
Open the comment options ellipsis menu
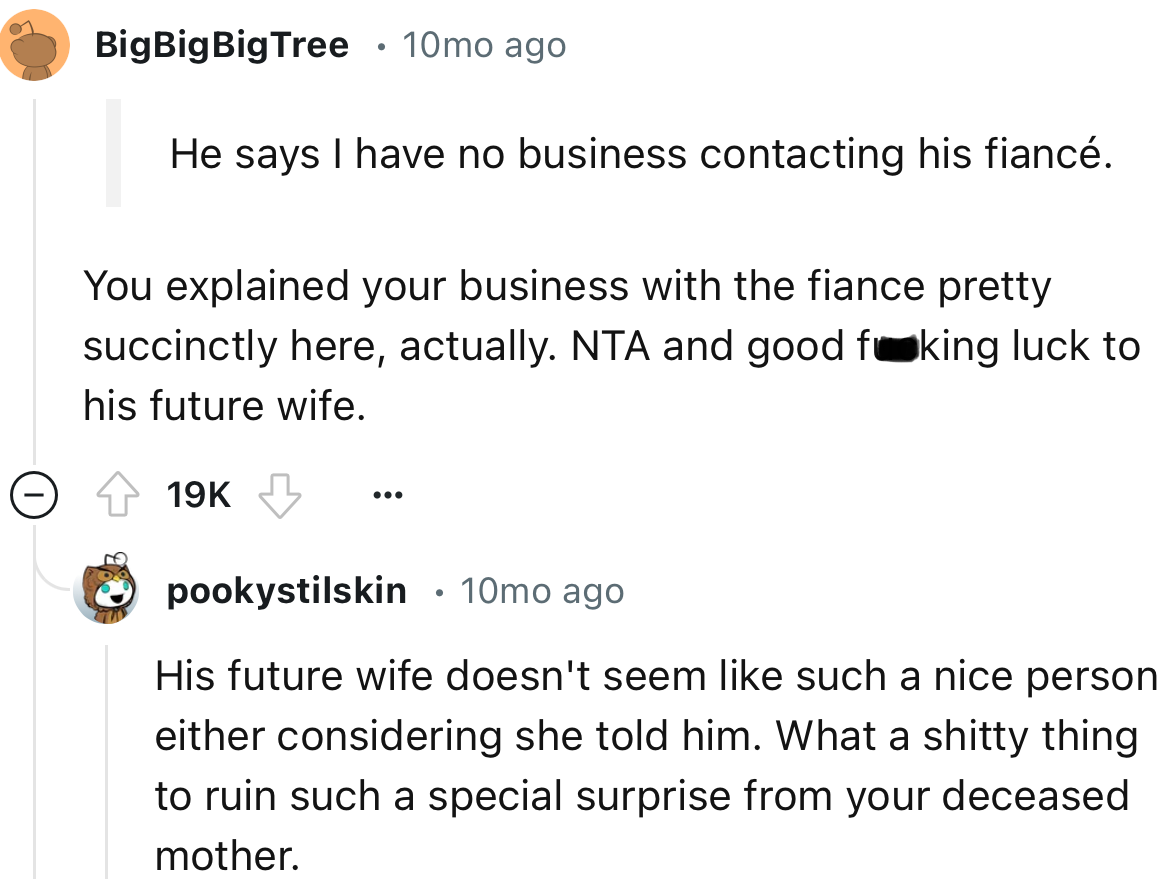tap(387, 493)
